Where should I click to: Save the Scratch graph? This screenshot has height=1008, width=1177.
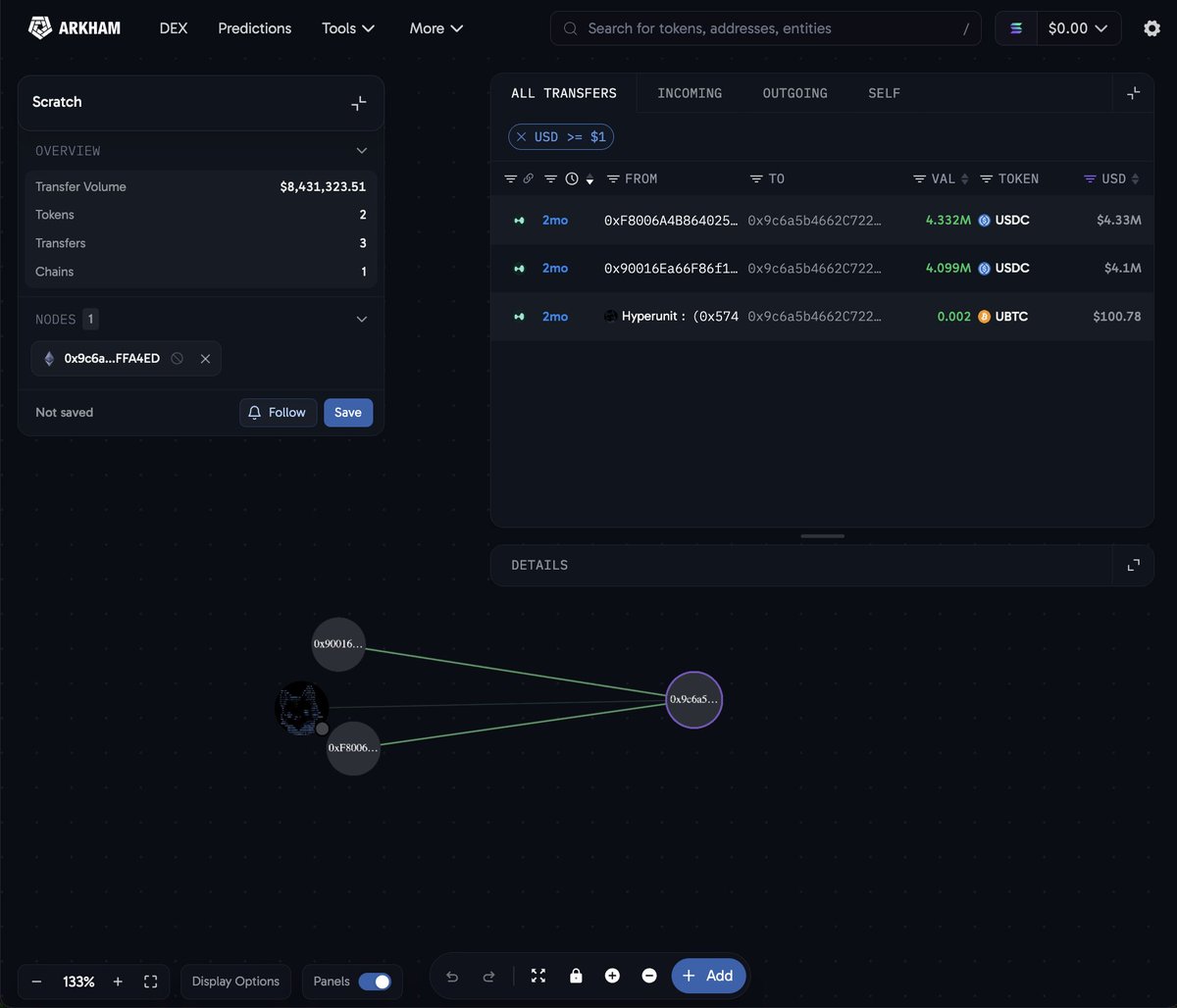[x=348, y=413]
